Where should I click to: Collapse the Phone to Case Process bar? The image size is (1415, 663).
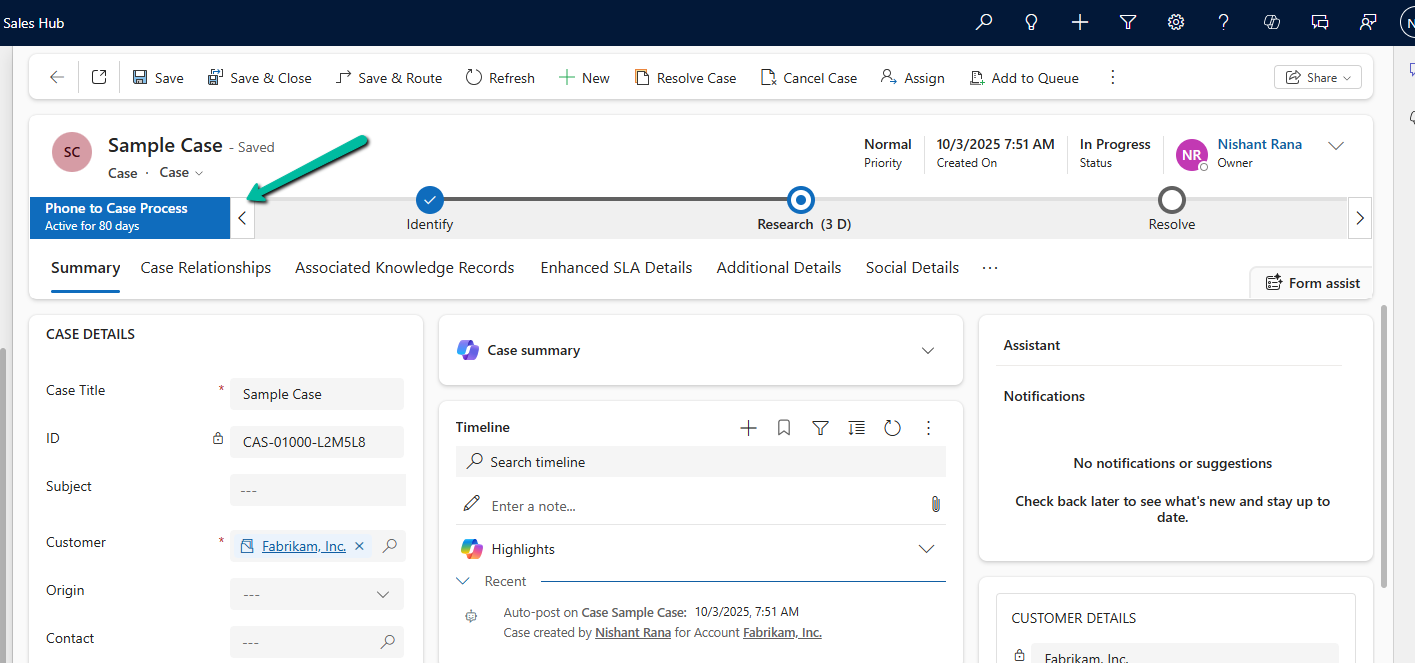click(242, 218)
